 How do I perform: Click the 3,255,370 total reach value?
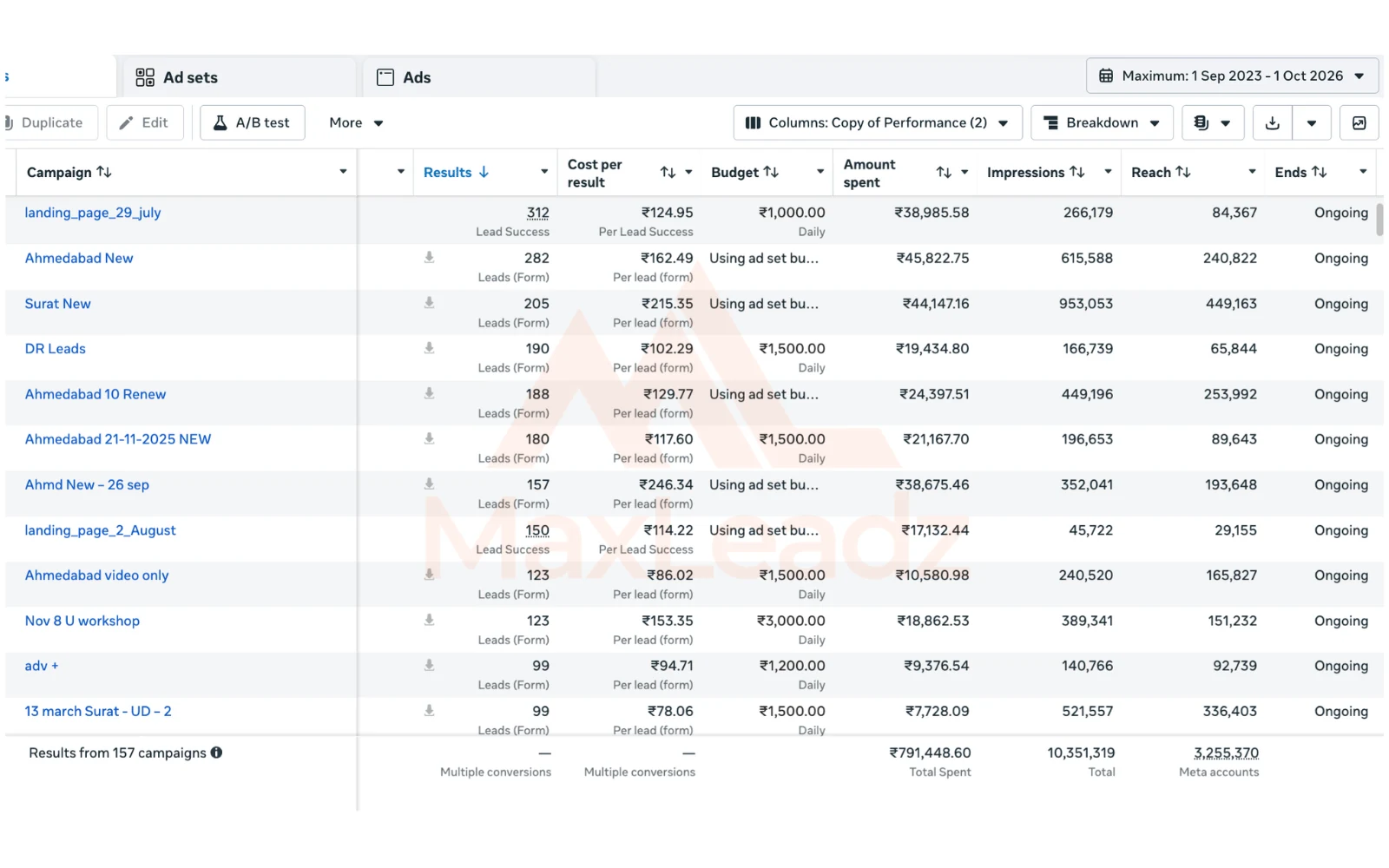point(1226,753)
